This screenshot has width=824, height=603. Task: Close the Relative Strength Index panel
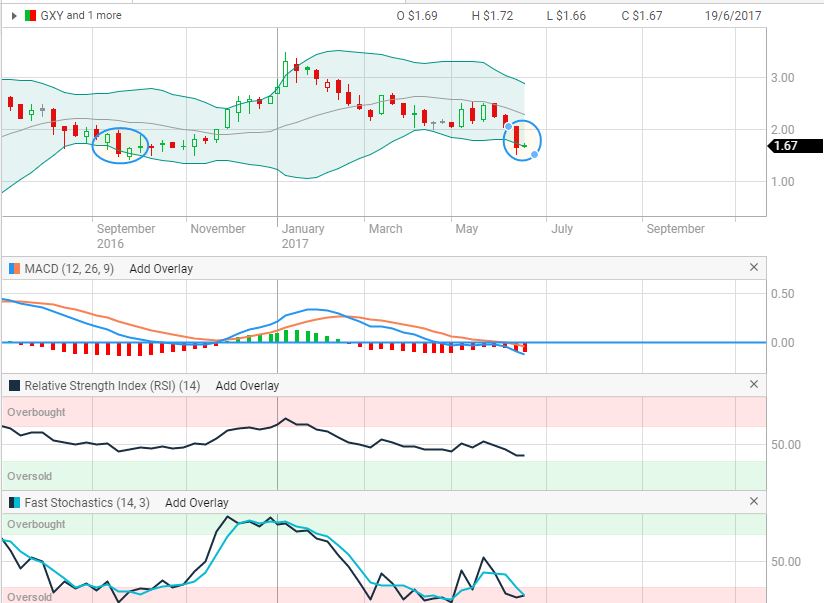pos(754,384)
